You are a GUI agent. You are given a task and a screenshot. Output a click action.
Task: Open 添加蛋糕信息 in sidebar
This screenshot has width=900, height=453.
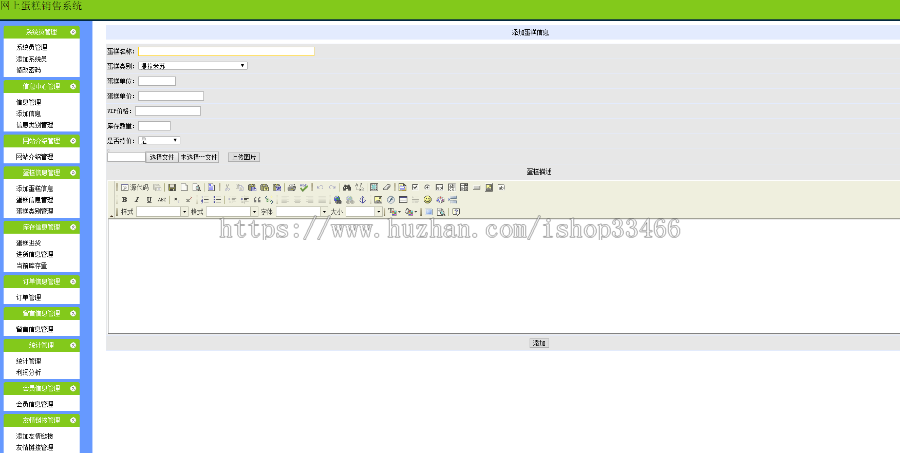[x=34, y=188]
